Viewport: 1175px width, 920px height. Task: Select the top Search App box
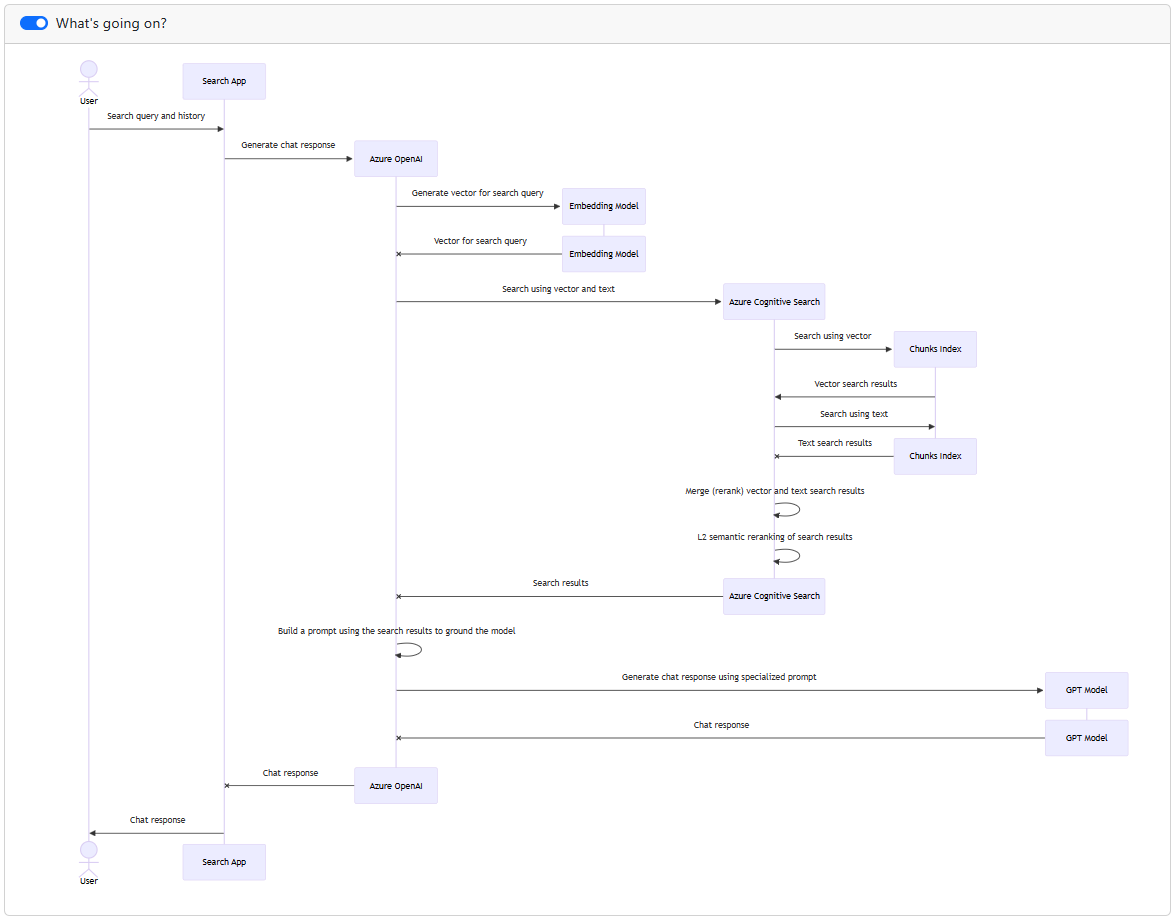[x=224, y=81]
